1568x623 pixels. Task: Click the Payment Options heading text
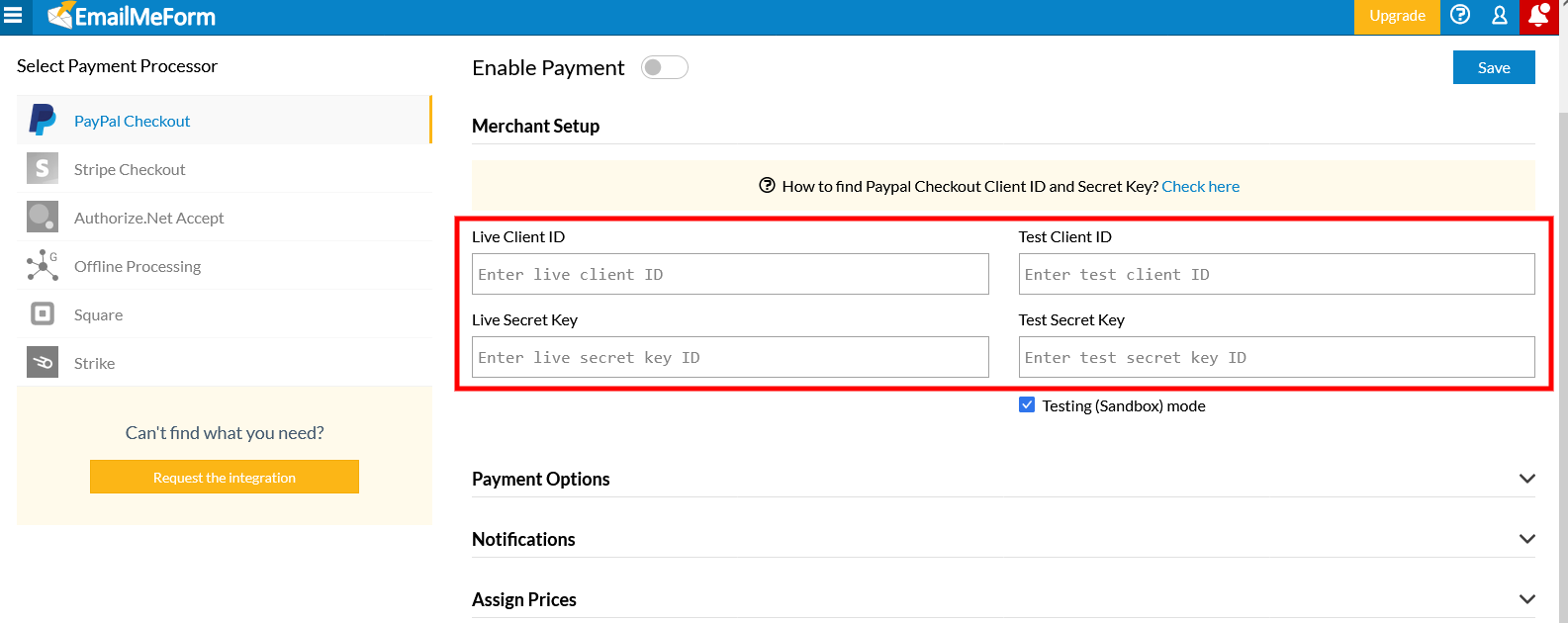coord(540,479)
